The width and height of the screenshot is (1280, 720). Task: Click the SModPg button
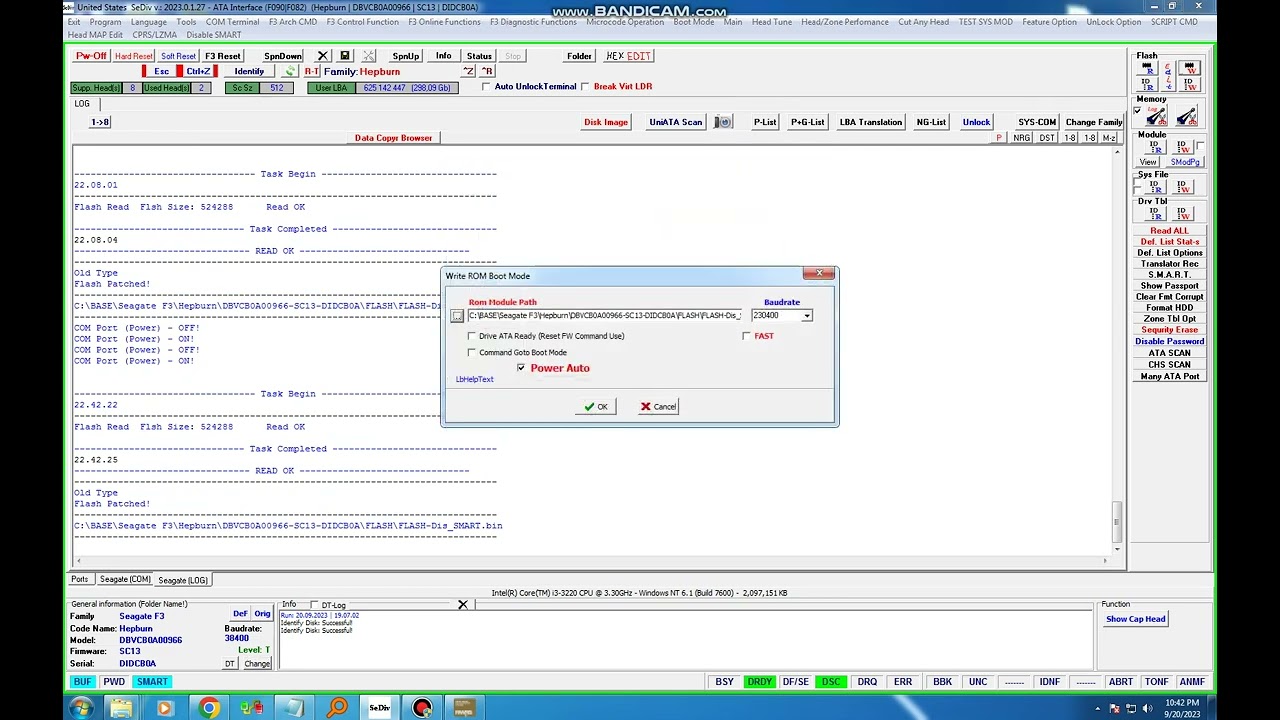click(1185, 162)
